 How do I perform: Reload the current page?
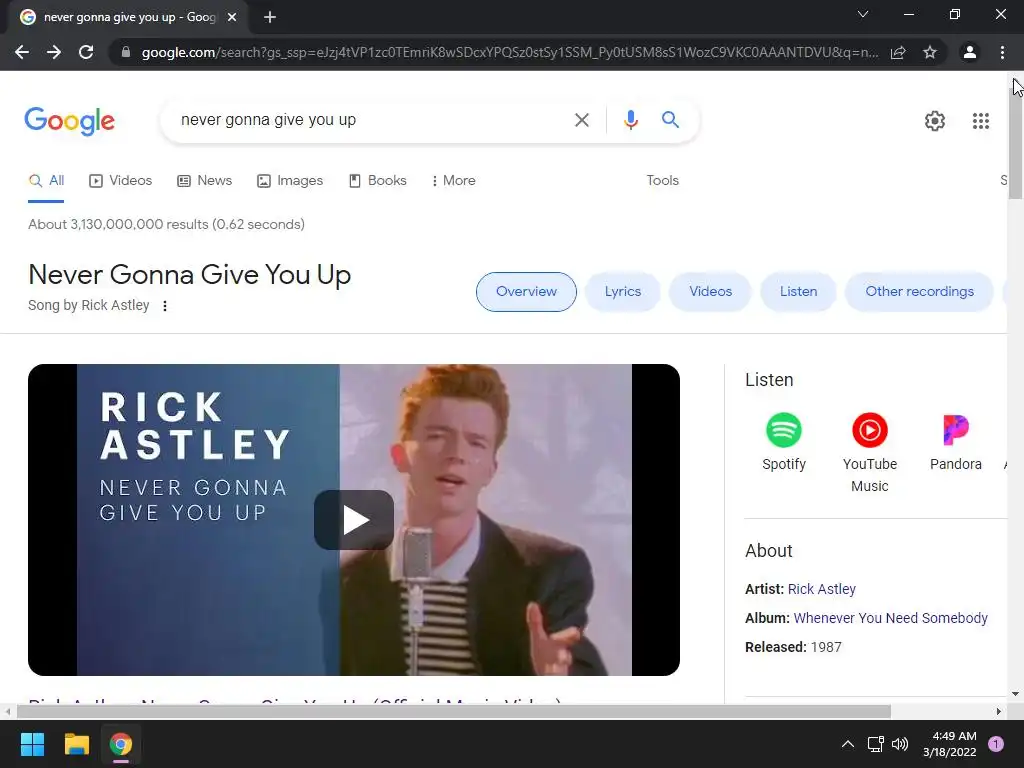(x=86, y=52)
